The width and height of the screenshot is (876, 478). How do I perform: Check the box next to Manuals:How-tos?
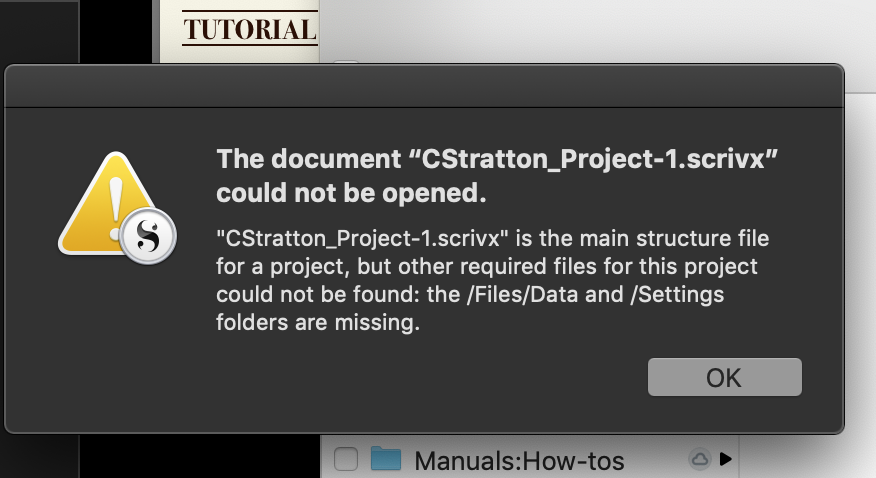(x=346, y=460)
